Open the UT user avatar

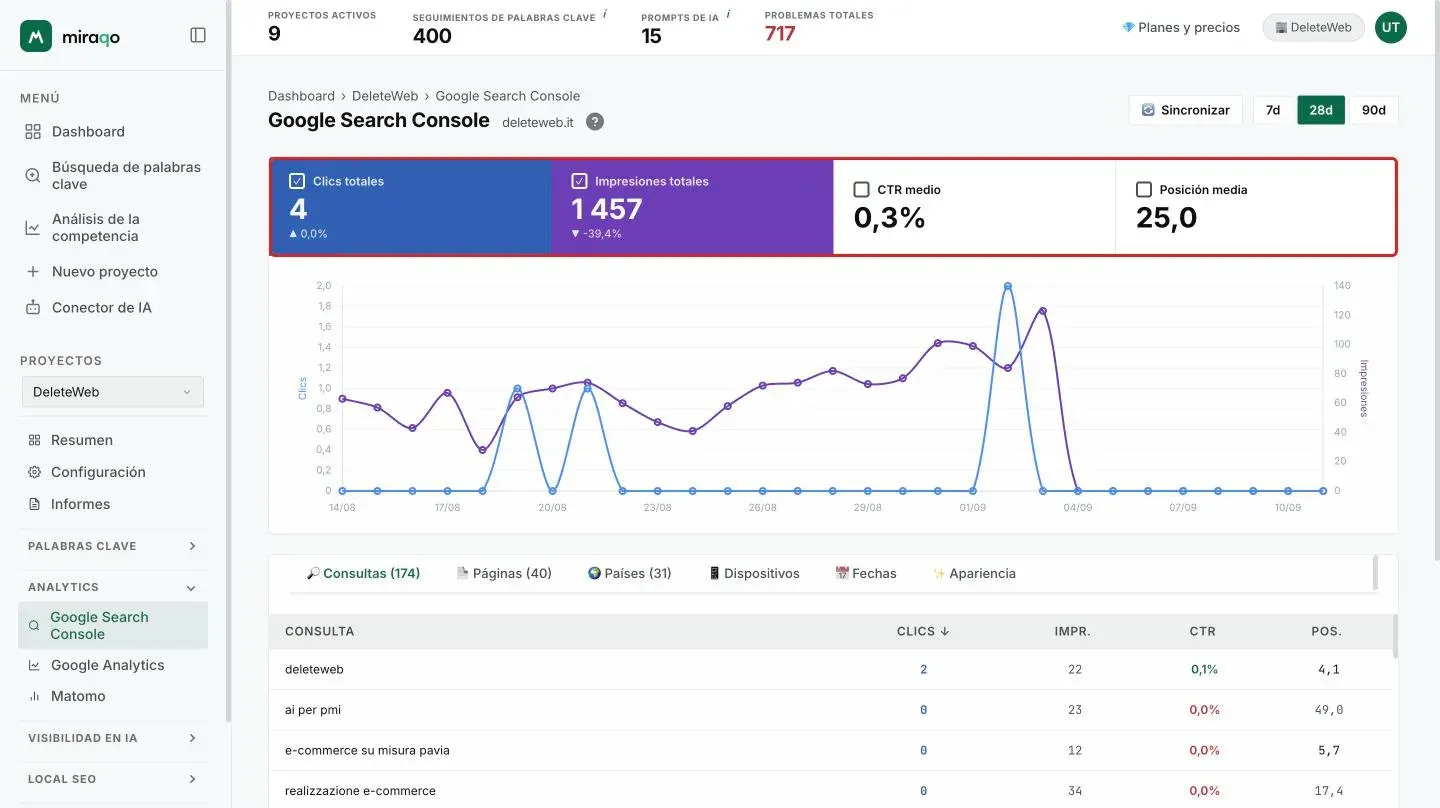[1390, 28]
